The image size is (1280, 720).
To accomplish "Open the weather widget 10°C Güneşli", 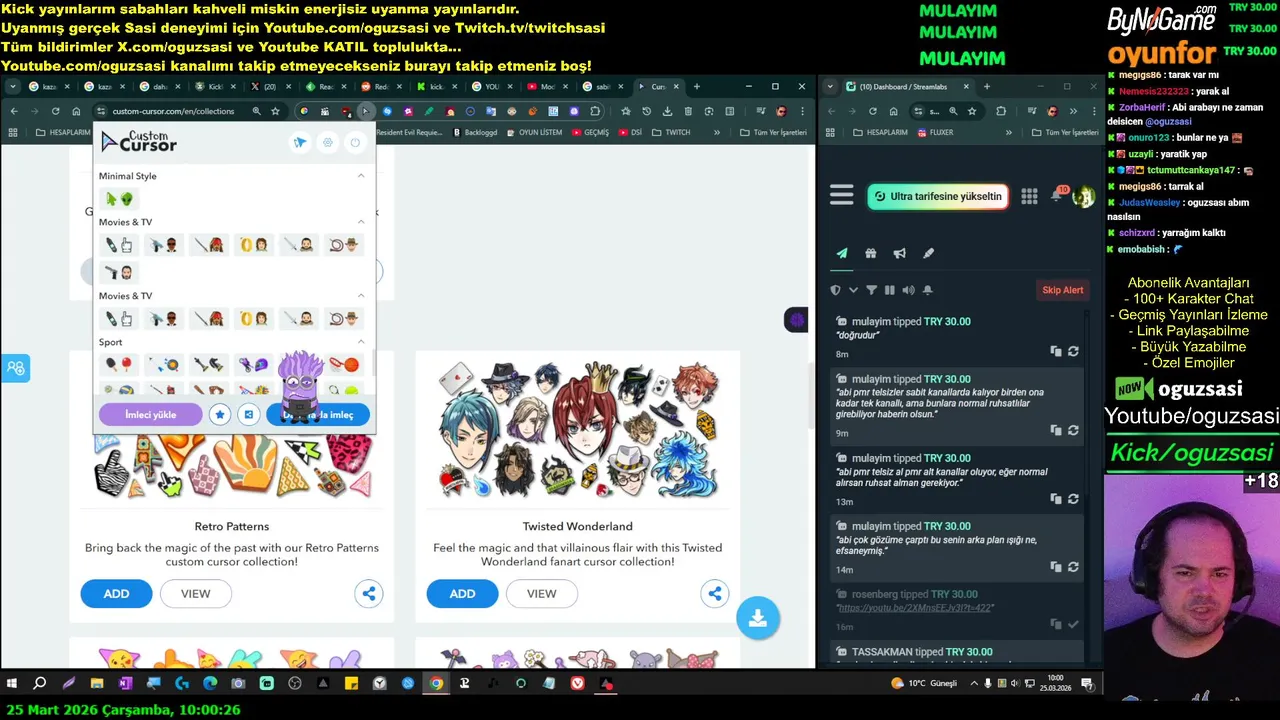I will coord(925,684).
